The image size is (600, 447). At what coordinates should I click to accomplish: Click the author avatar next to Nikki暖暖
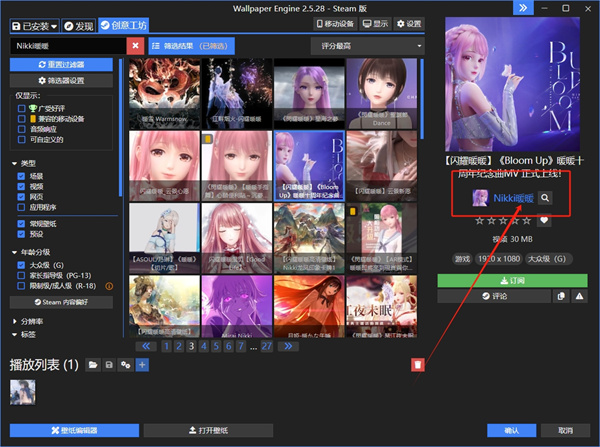480,198
